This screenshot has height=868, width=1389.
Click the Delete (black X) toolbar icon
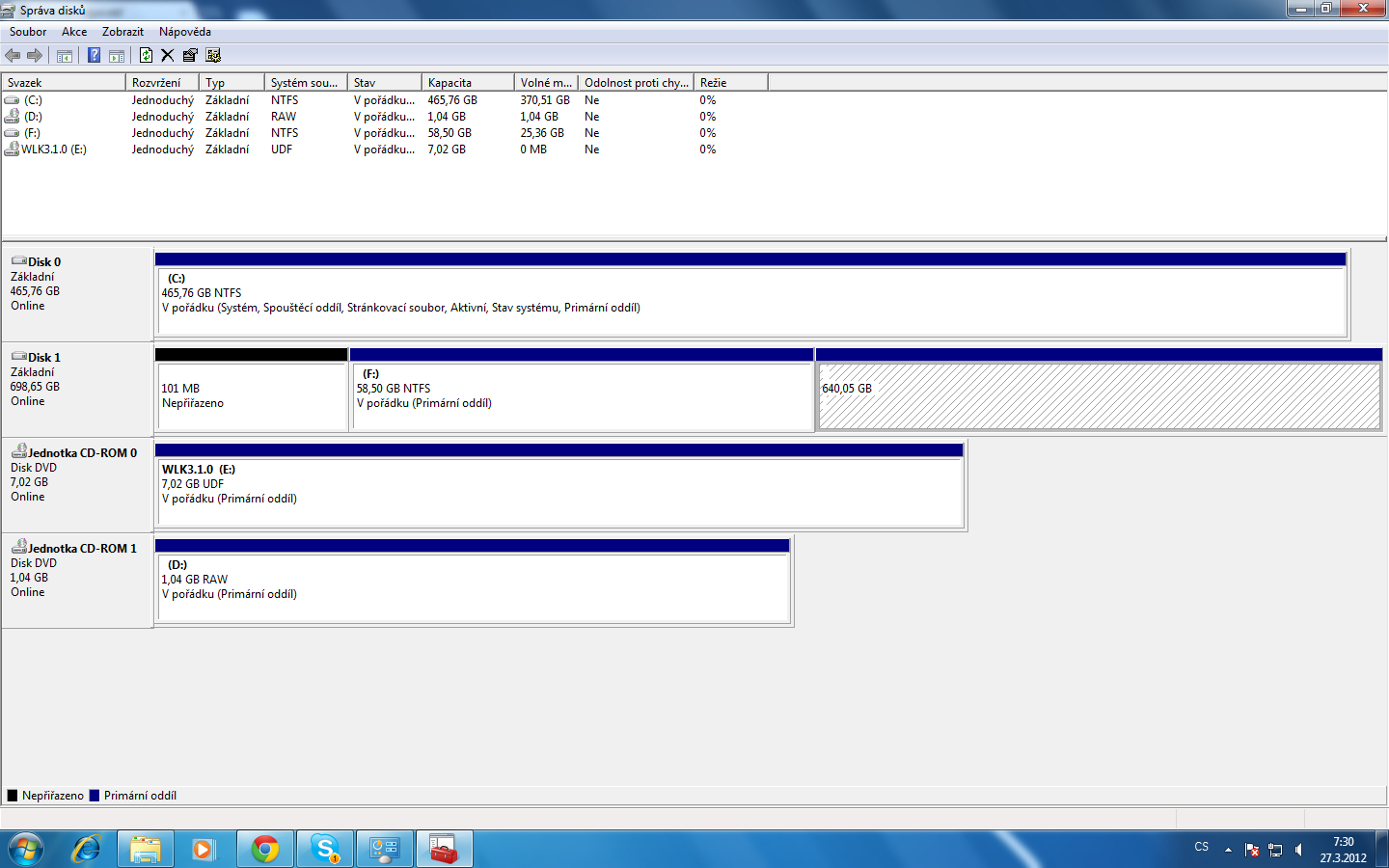point(168,56)
